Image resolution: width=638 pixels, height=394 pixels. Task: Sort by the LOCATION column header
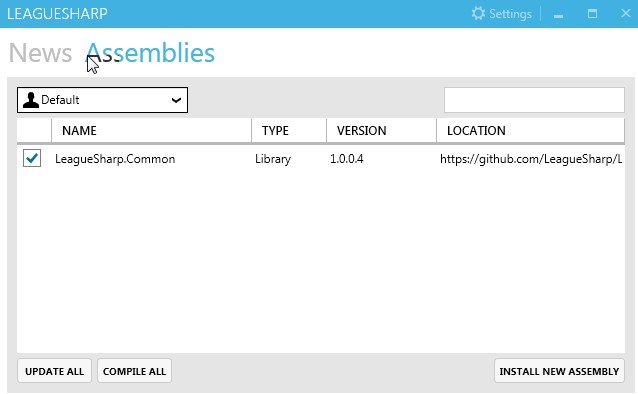pyautogui.click(x=531, y=131)
